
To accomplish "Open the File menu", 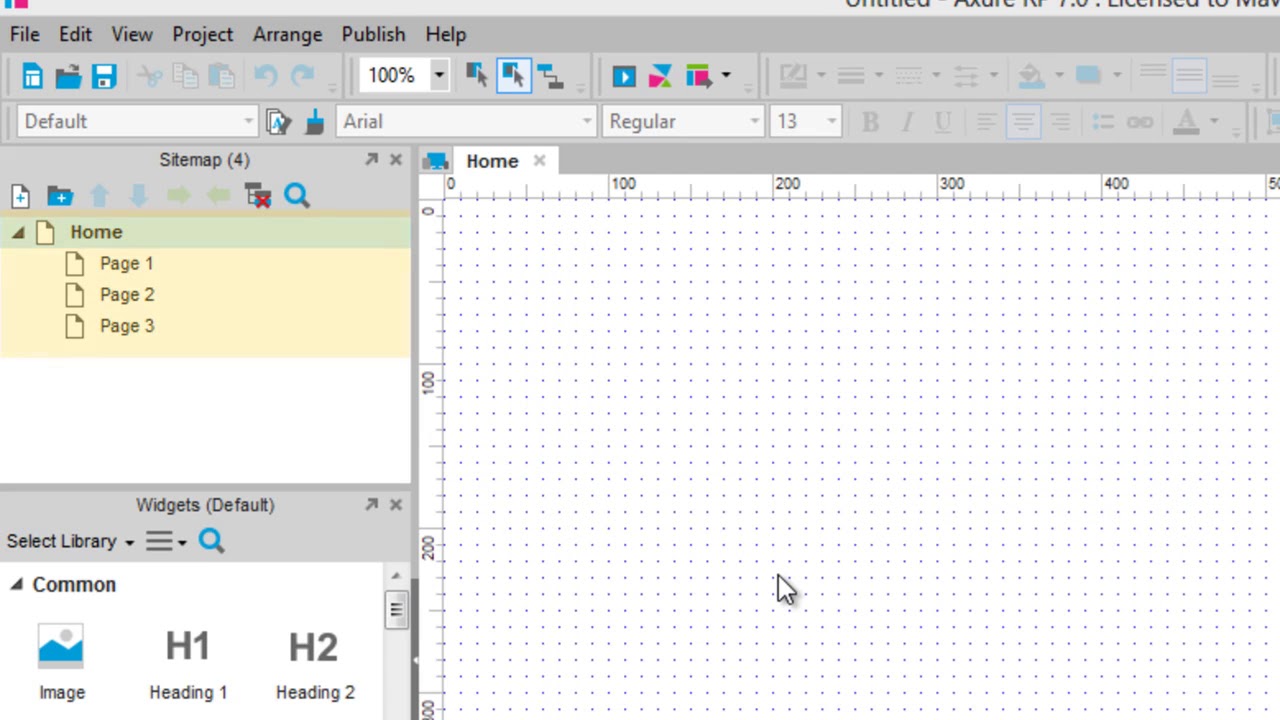I will [25, 34].
